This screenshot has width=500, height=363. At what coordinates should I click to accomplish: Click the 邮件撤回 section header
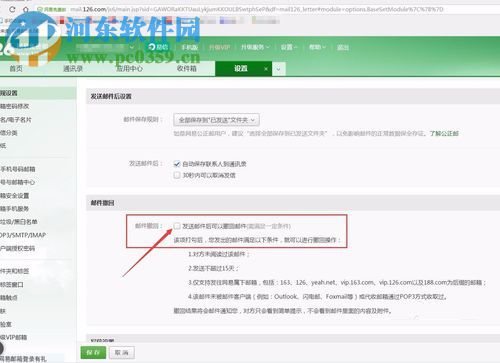102,203
